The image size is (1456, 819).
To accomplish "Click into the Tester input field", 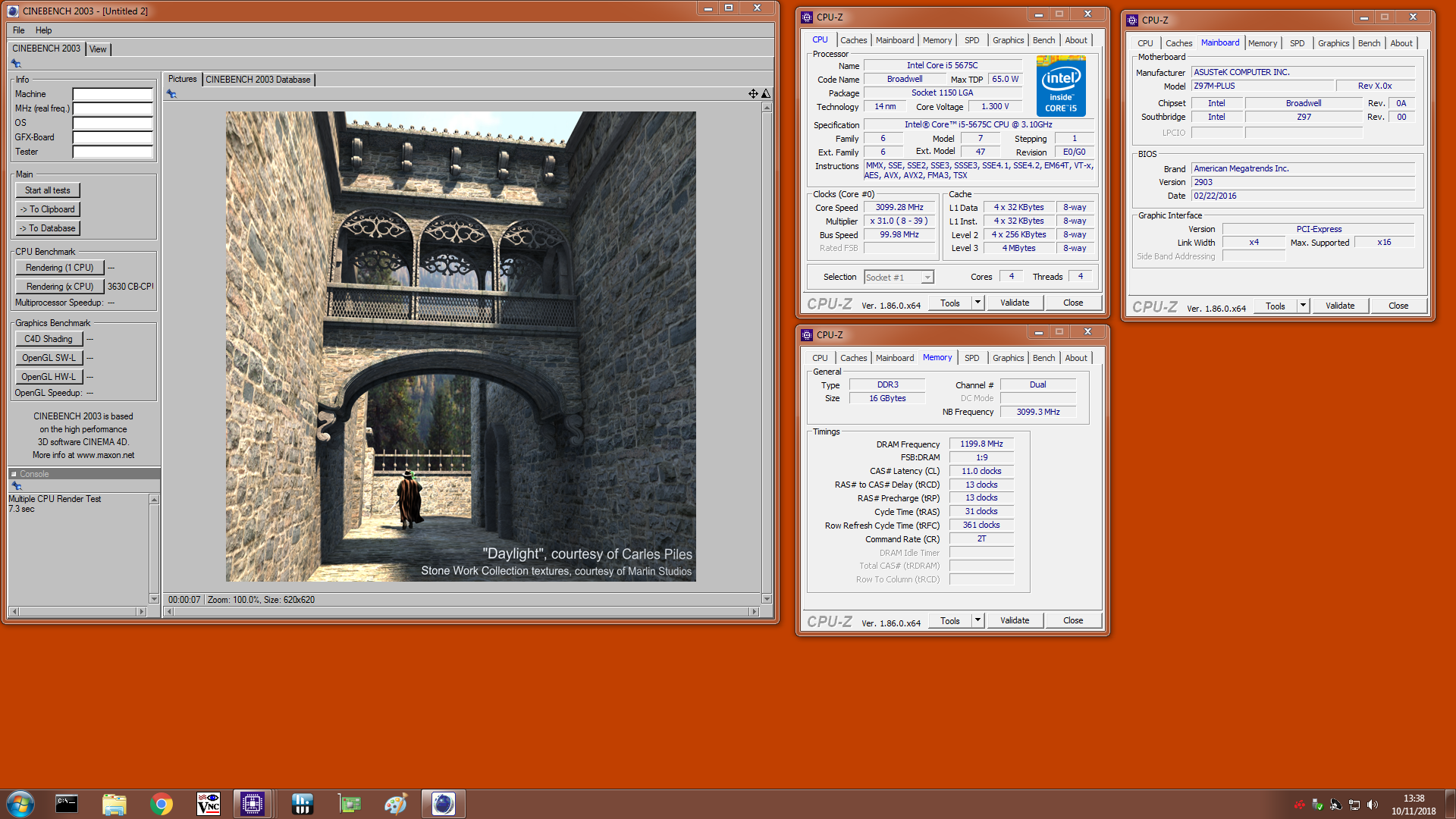I will 112,152.
